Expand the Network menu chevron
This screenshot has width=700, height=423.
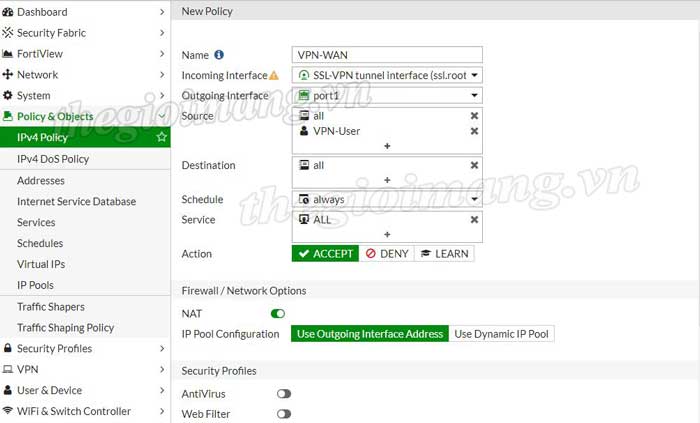click(x=162, y=75)
